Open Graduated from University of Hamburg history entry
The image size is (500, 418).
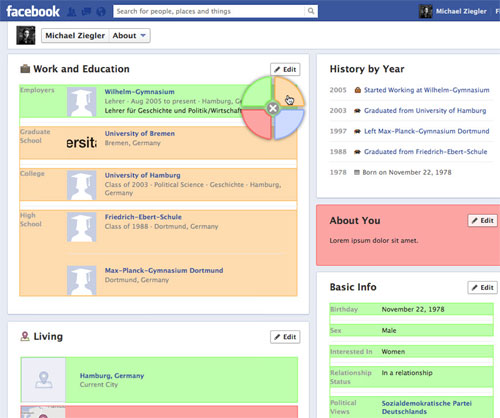425,111
